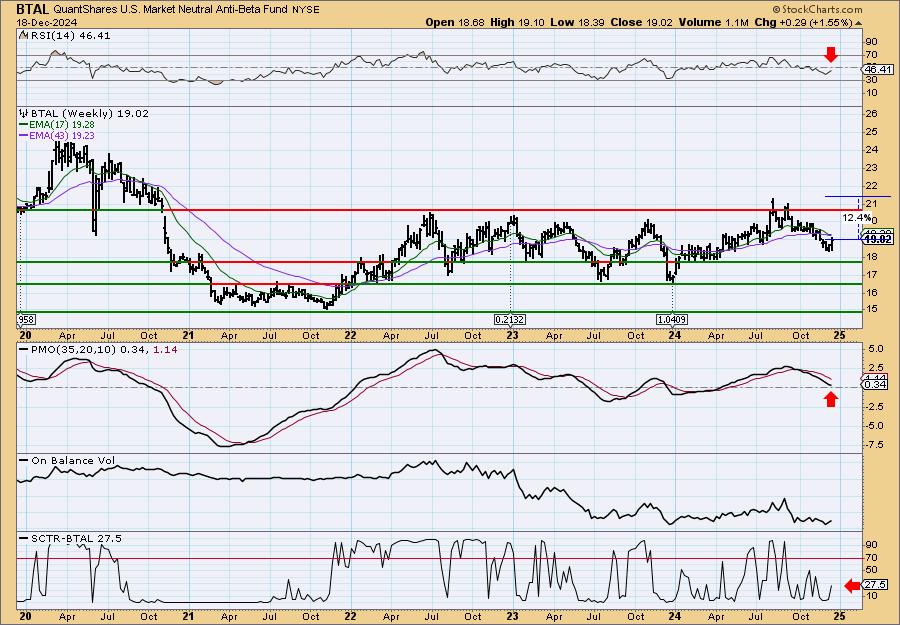Click the 1.0409 label near the 24 year mark

click(672, 319)
